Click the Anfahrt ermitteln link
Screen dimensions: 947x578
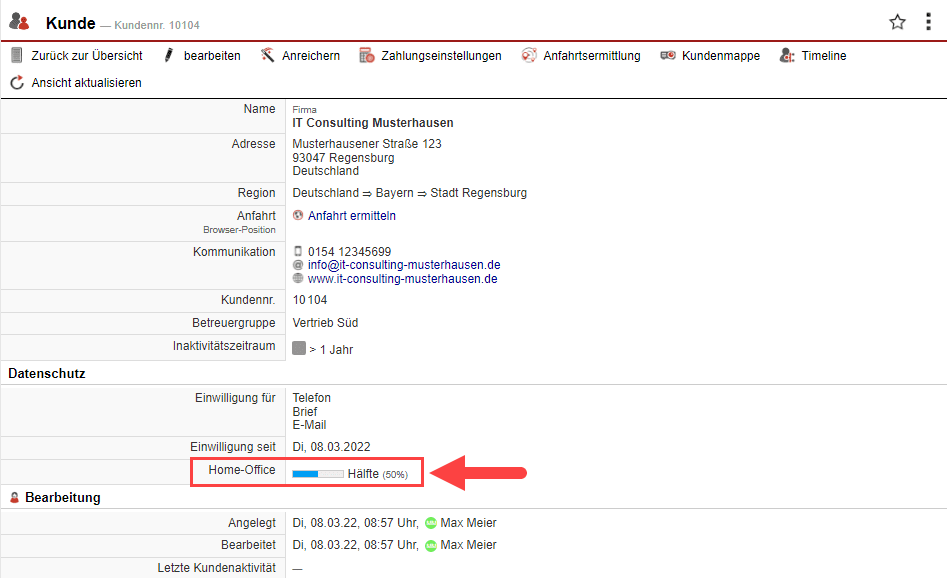(351, 216)
